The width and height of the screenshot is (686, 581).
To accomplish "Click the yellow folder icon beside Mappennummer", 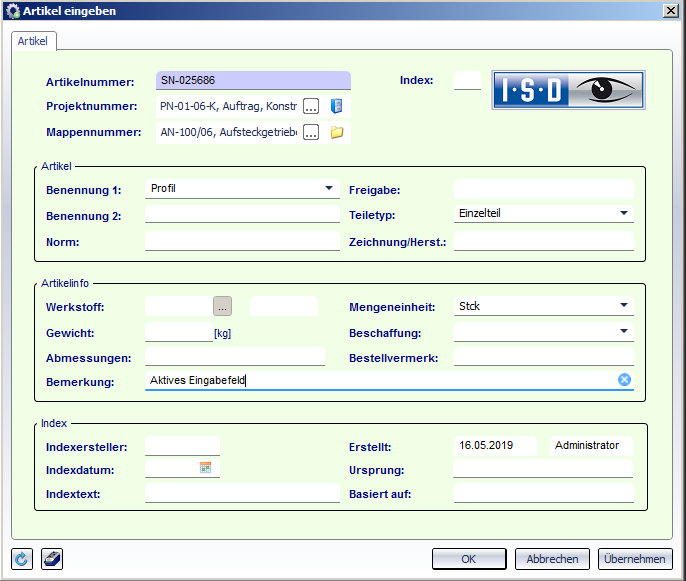I will click(x=337, y=132).
